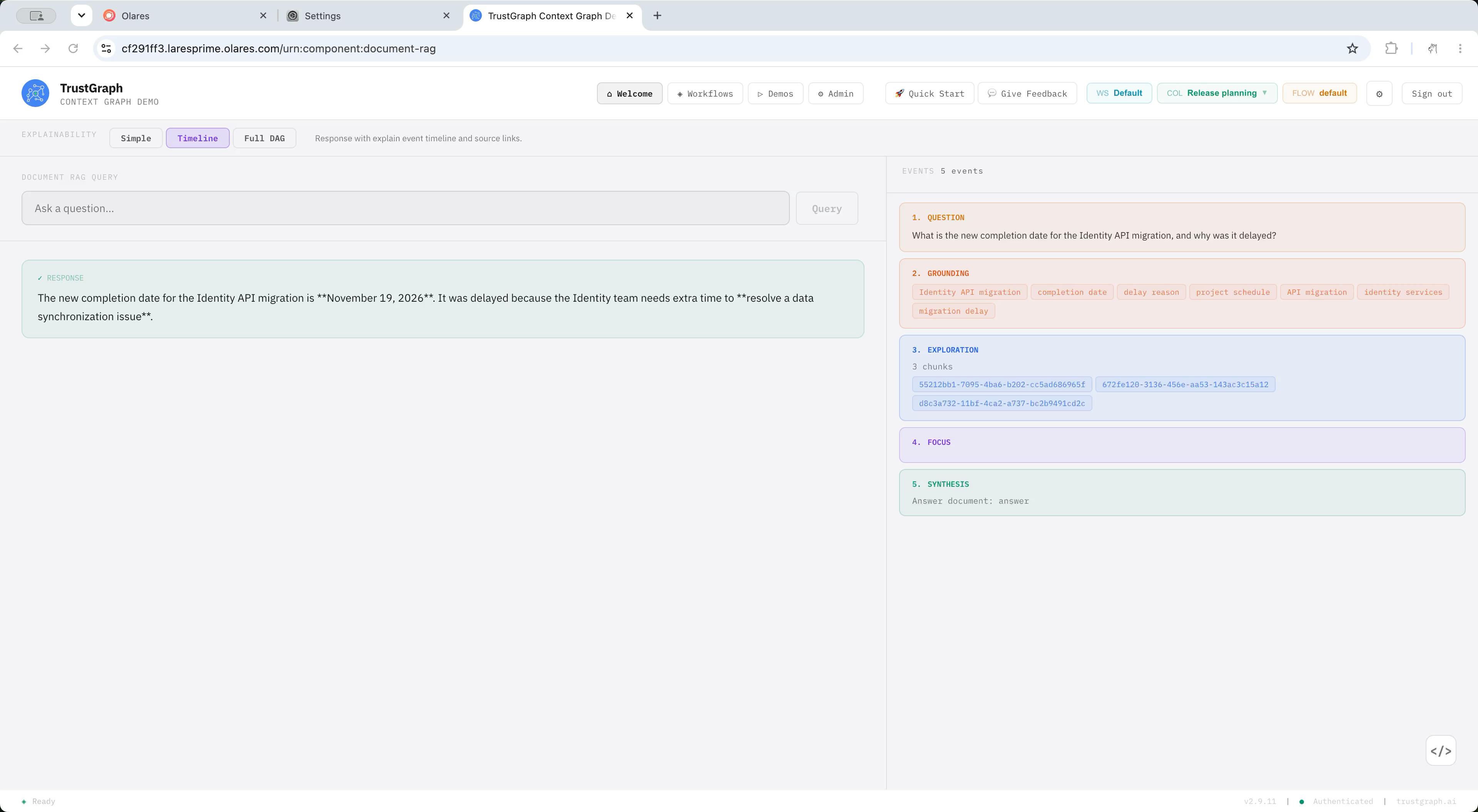
Task: Click the Query button
Action: point(827,208)
